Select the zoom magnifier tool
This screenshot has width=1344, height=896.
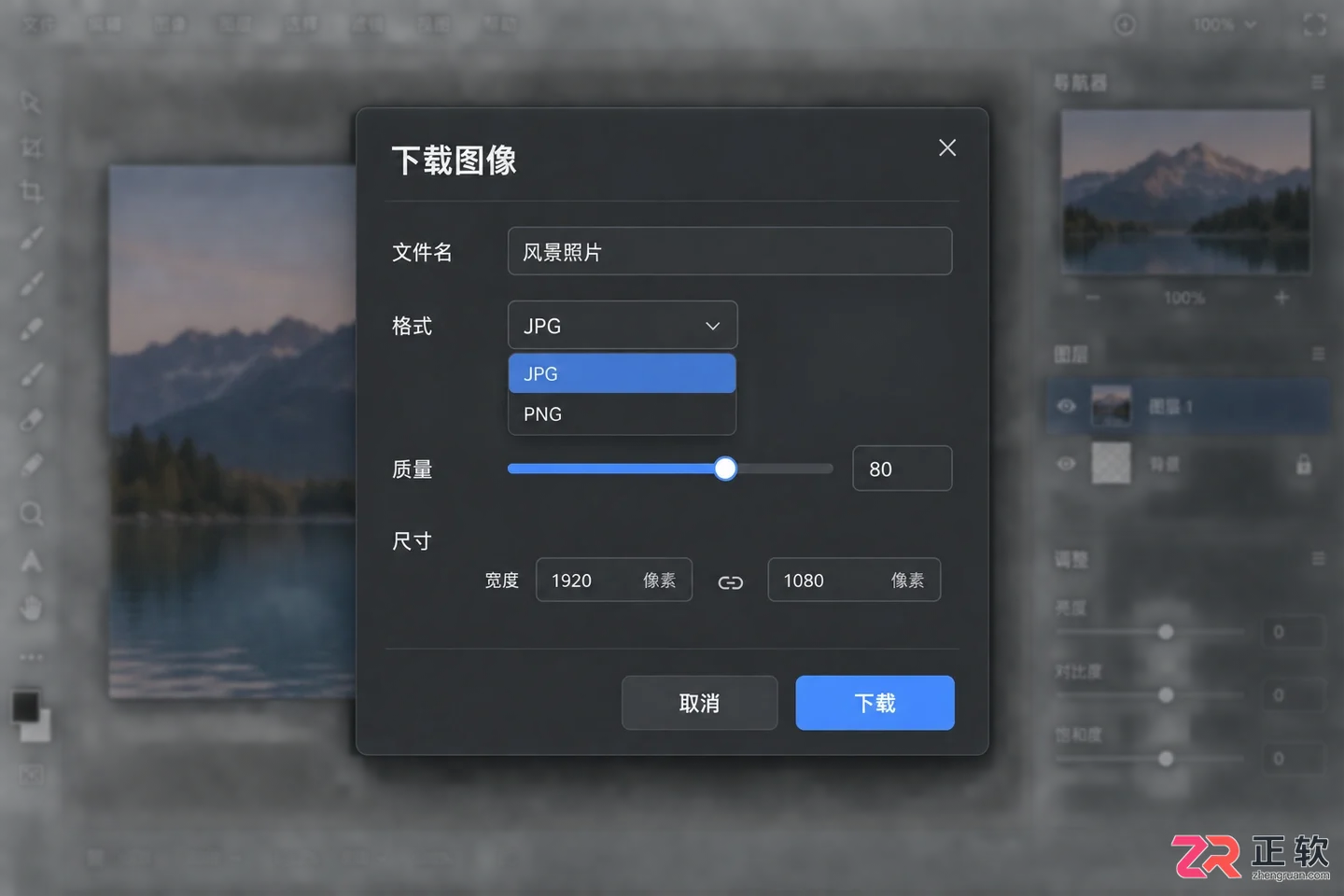tap(32, 514)
